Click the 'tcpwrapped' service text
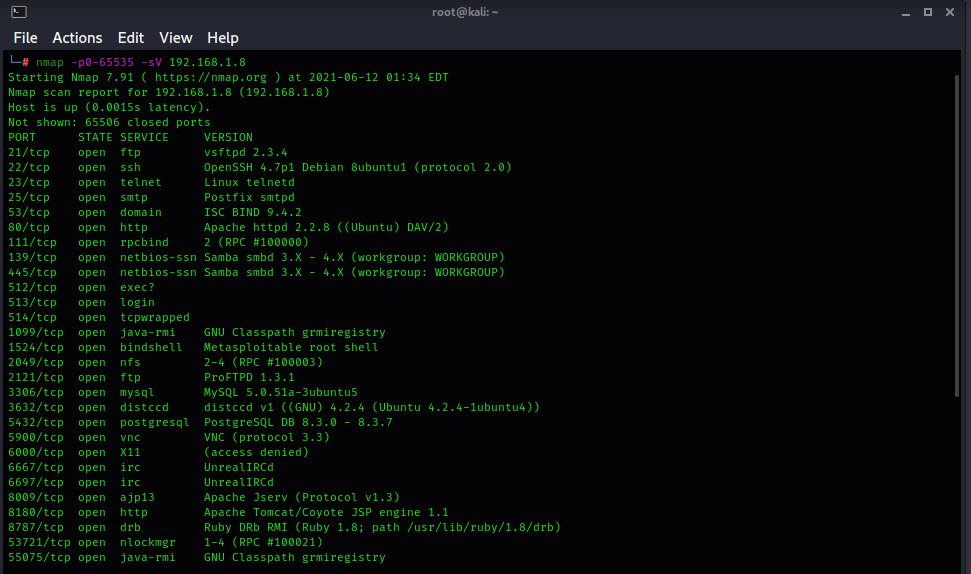This screenshot has width=971, height=574. coord(155,317)
